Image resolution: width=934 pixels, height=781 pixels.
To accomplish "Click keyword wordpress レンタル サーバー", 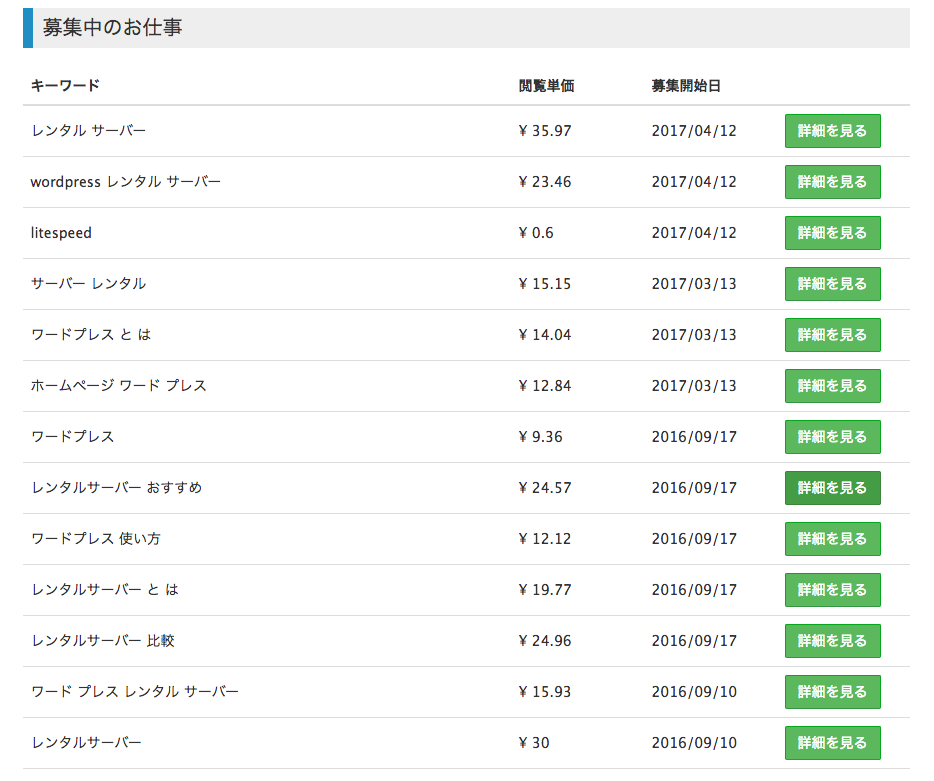I will point(126,182).
